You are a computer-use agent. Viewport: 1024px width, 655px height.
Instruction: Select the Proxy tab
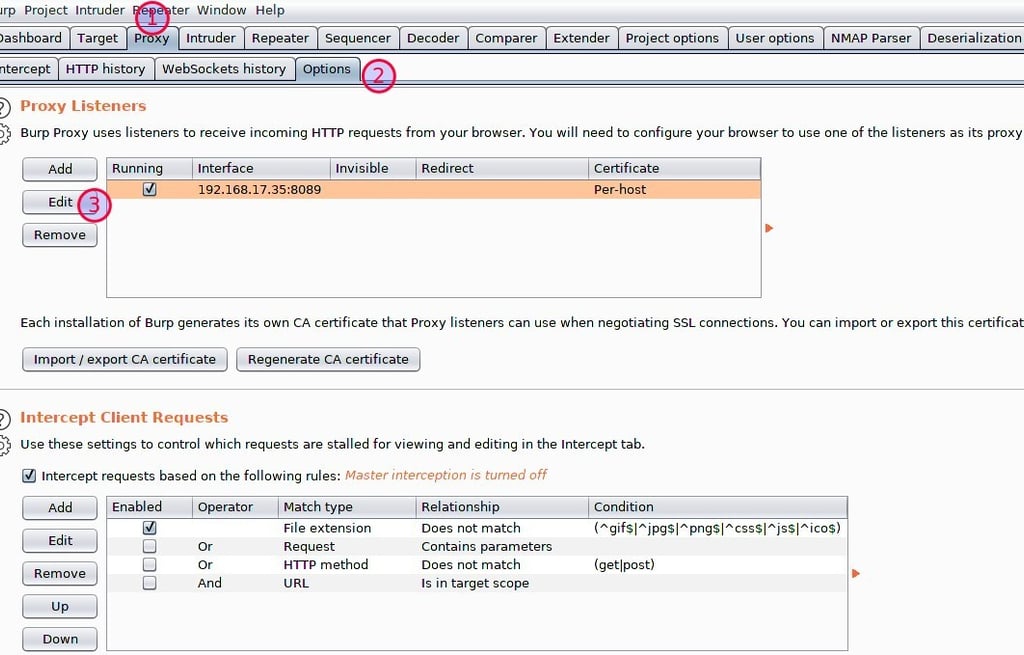(x=152, y=38)
